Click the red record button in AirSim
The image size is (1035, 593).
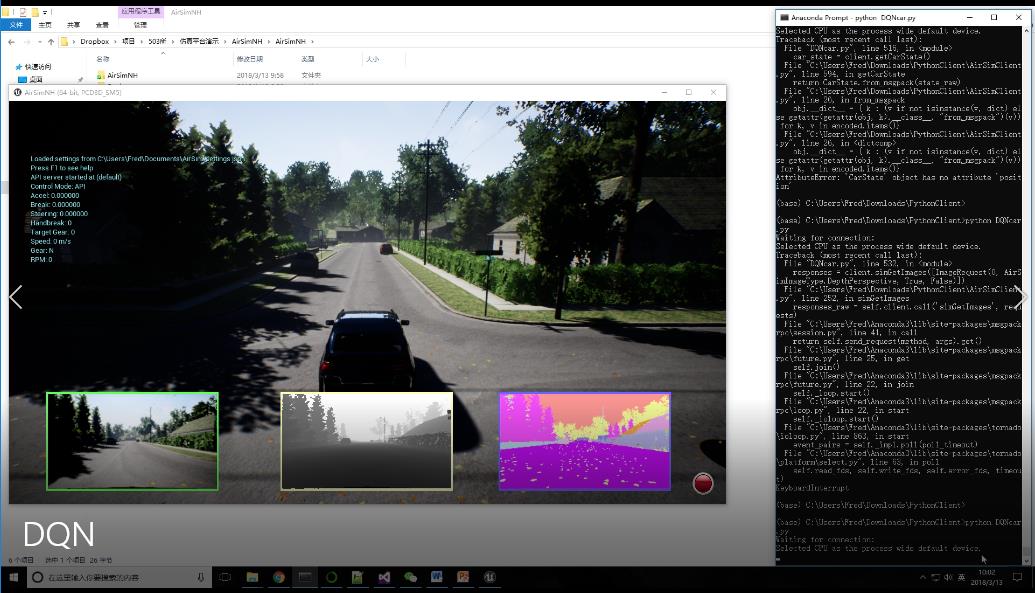point(703,484)
